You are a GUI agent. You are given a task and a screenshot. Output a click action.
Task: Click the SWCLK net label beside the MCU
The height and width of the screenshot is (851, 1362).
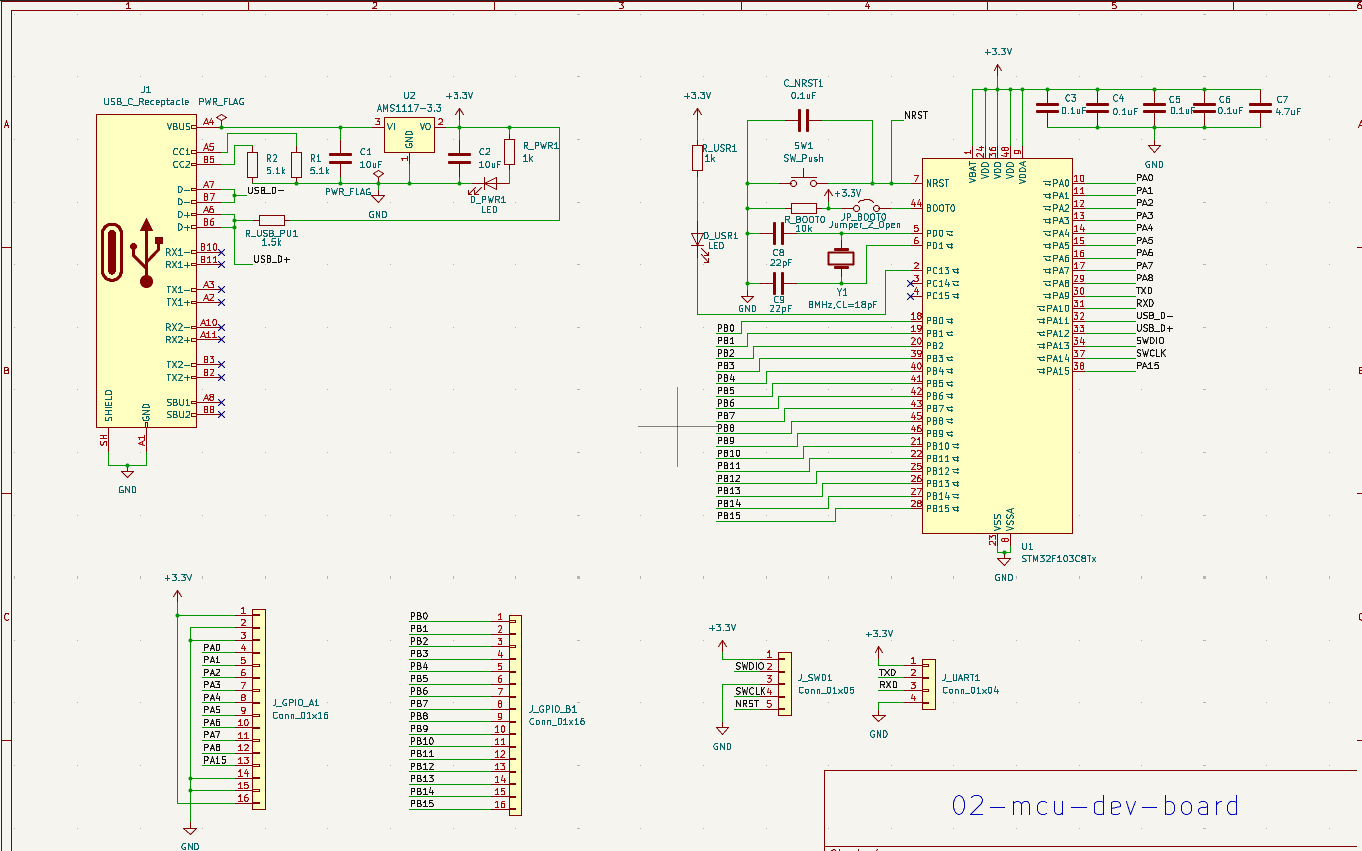[x=1151, y=353]
